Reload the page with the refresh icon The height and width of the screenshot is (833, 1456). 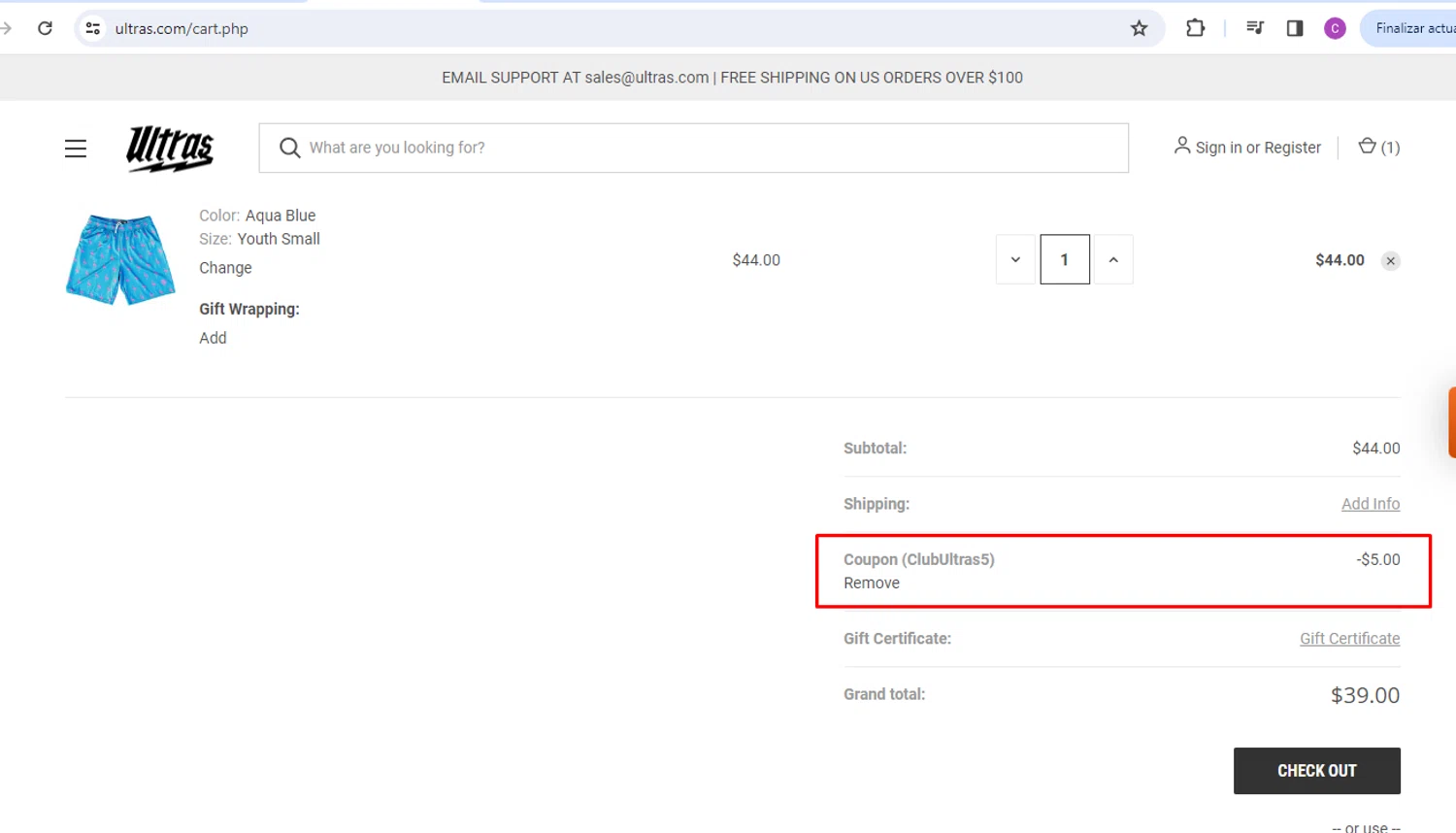coord(45,28)
